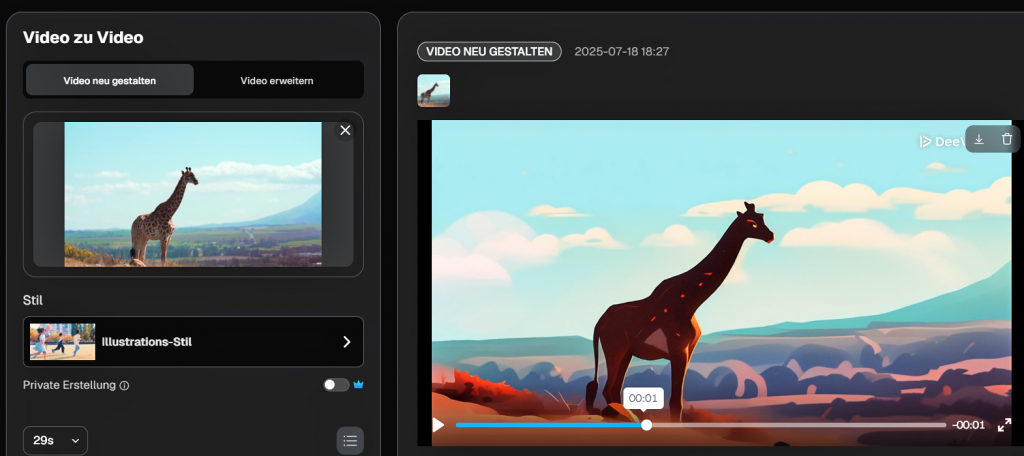Expand style options with the chevron arrow
The height and width of the screenshot is (456, 1024).
[346, 342]
